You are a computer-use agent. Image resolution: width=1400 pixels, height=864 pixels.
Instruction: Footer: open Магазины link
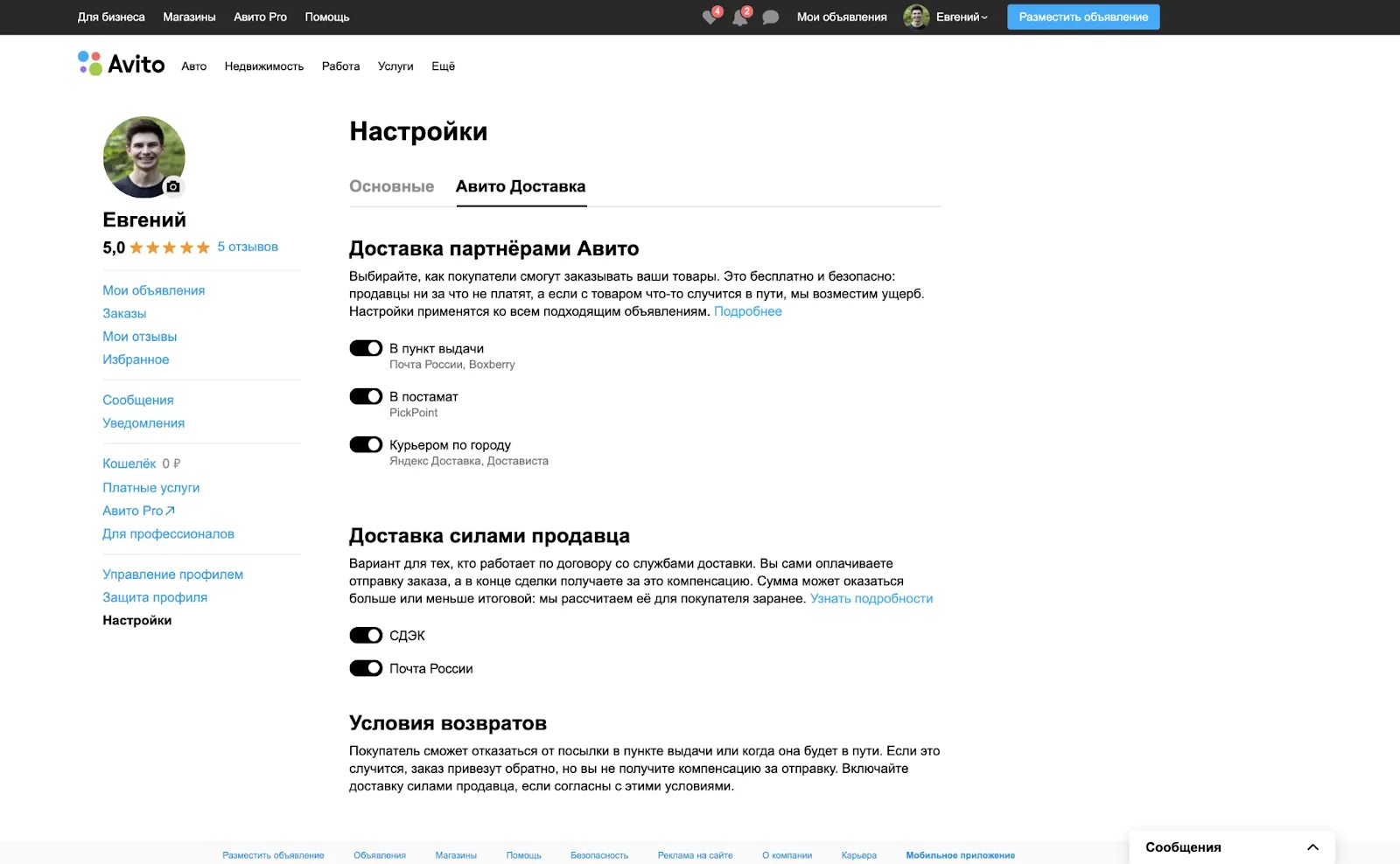[x=456, y=855]
